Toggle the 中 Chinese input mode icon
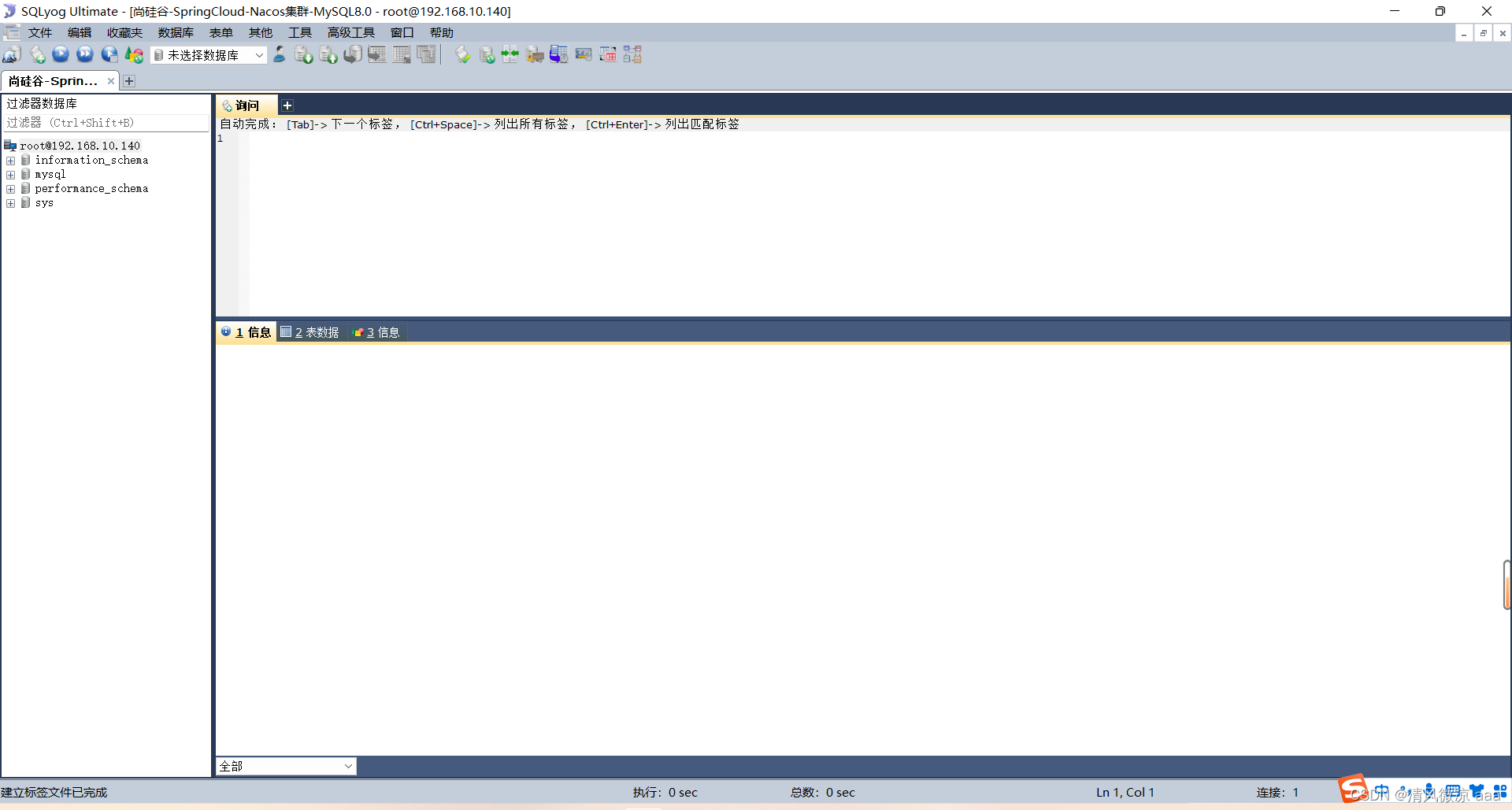This screenshot has height=810, width=1512. [x=1382, y=791]
